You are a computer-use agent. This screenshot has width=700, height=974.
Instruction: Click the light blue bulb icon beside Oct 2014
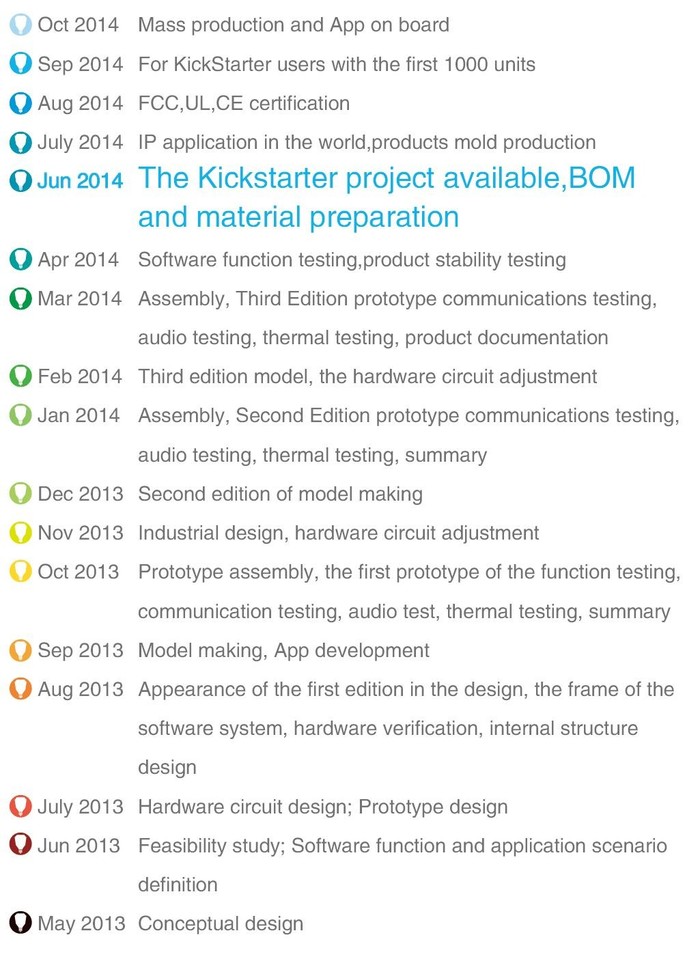tap(20, 24)
